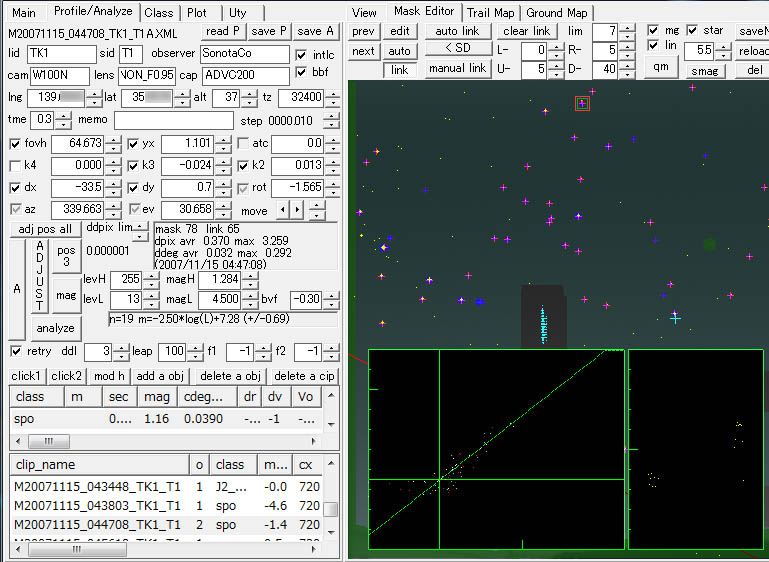Click the move left arrow button
This screenshot has height=562, width=769.
[x=283, y=209]
